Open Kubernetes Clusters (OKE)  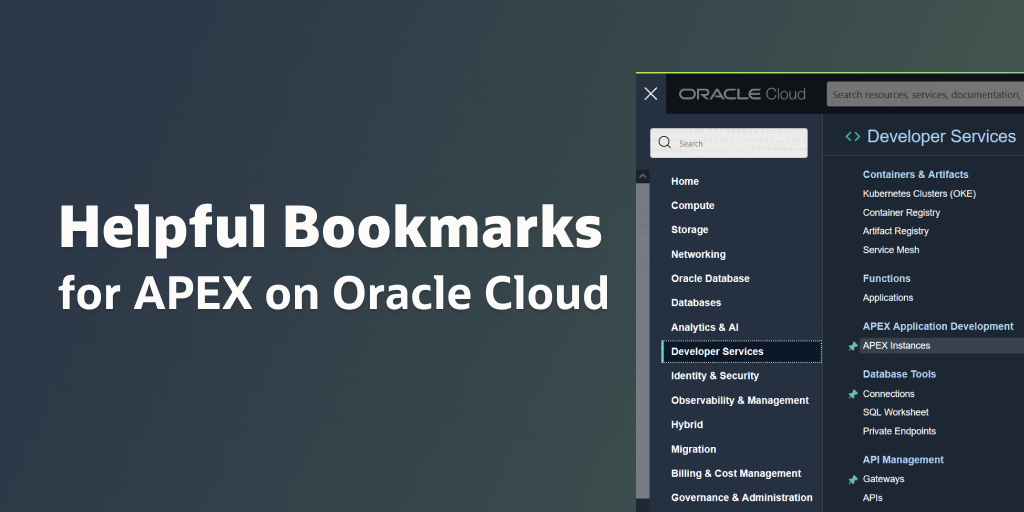[919, 193]
